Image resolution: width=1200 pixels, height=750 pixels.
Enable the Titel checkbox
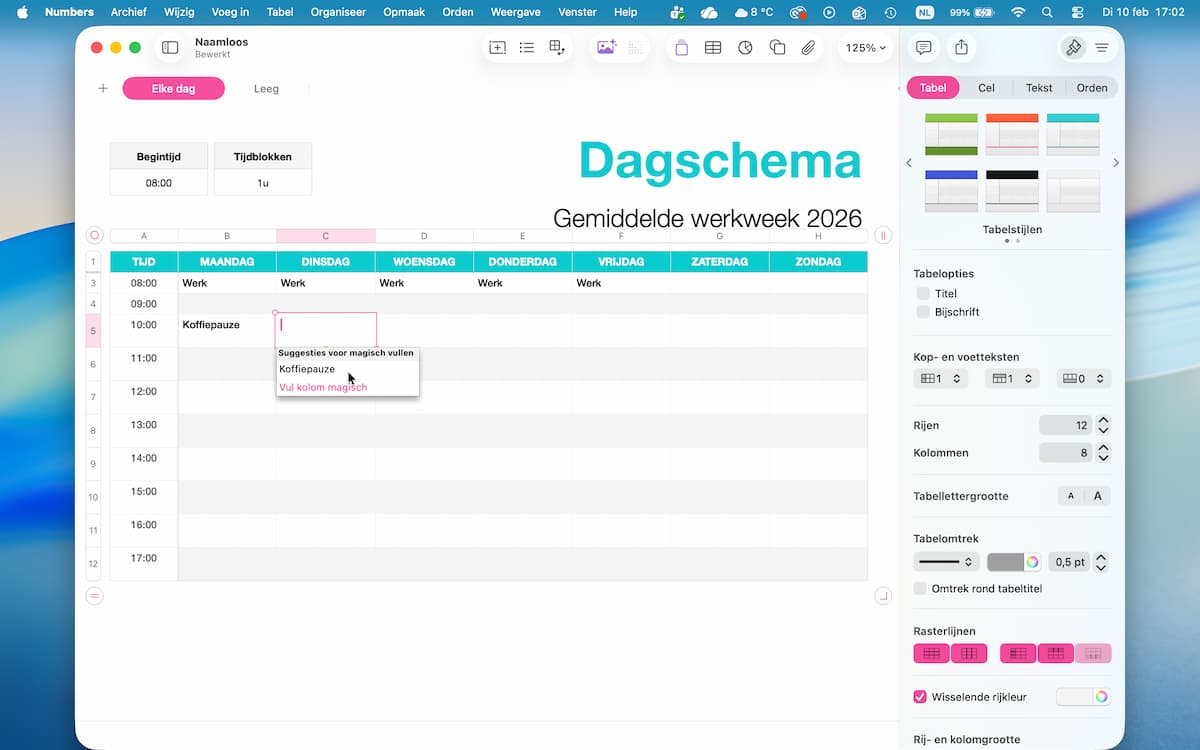tap(923, 293)
